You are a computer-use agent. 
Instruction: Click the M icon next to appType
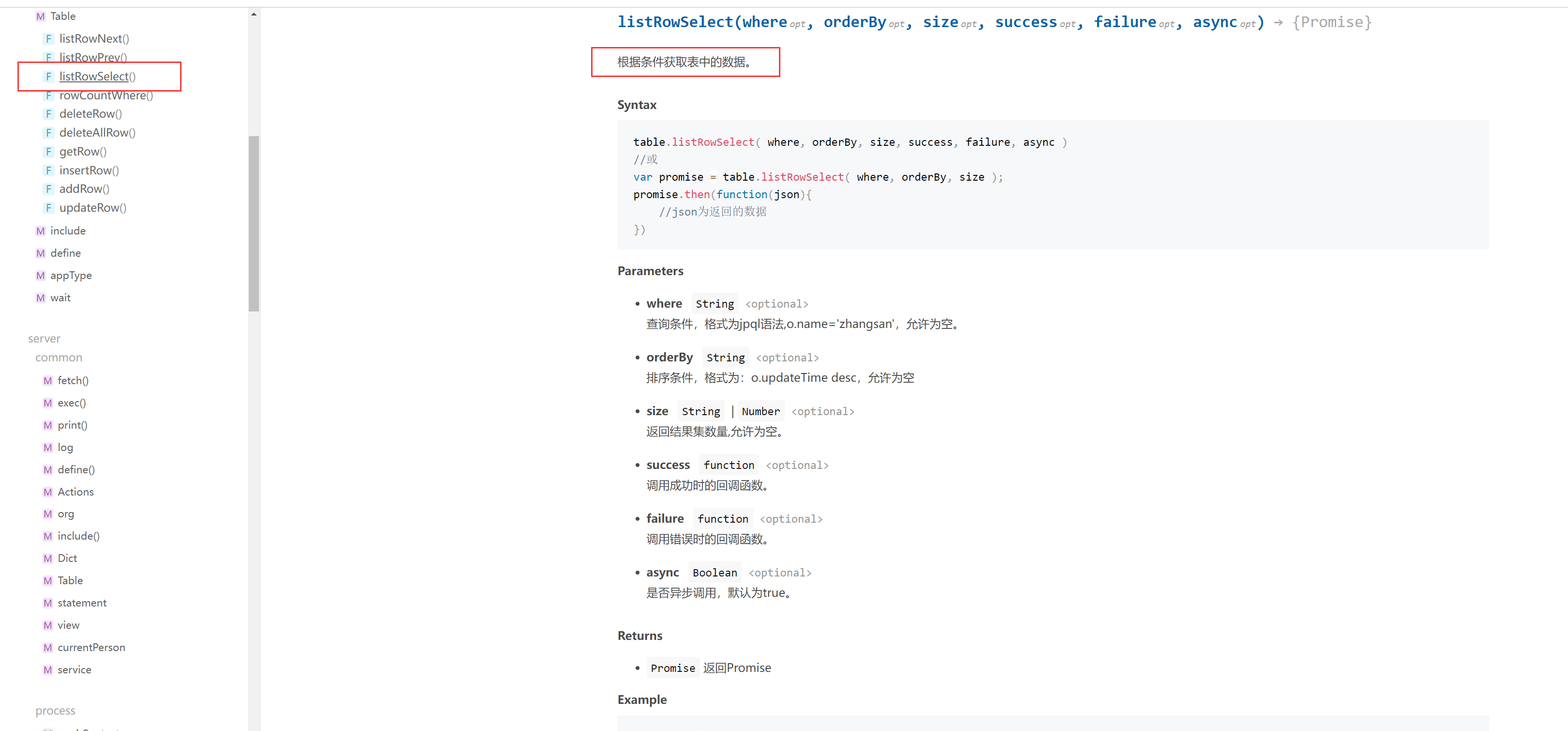tap(40, 275)
